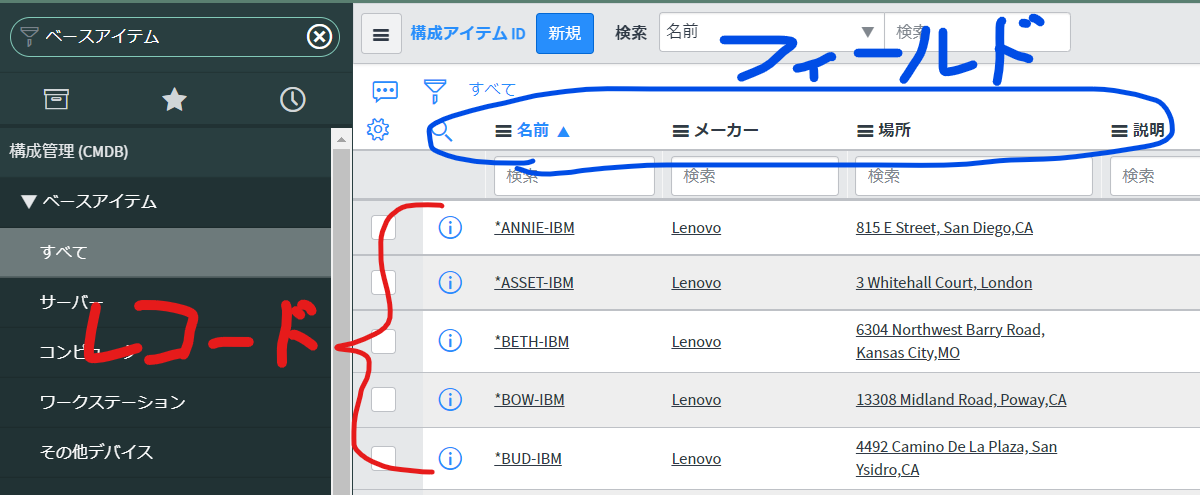
Task: Click the 場所 column search box
Action: 974,176
